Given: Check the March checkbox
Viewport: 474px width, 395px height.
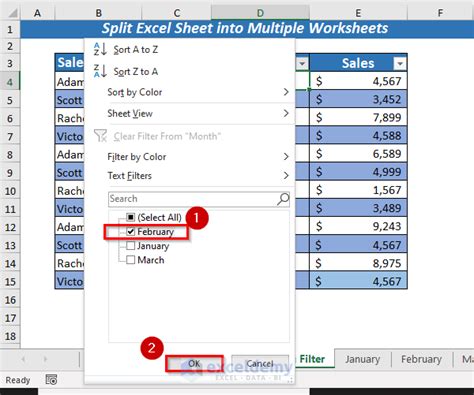Looking at the screenshot, I should click(131, 260).
